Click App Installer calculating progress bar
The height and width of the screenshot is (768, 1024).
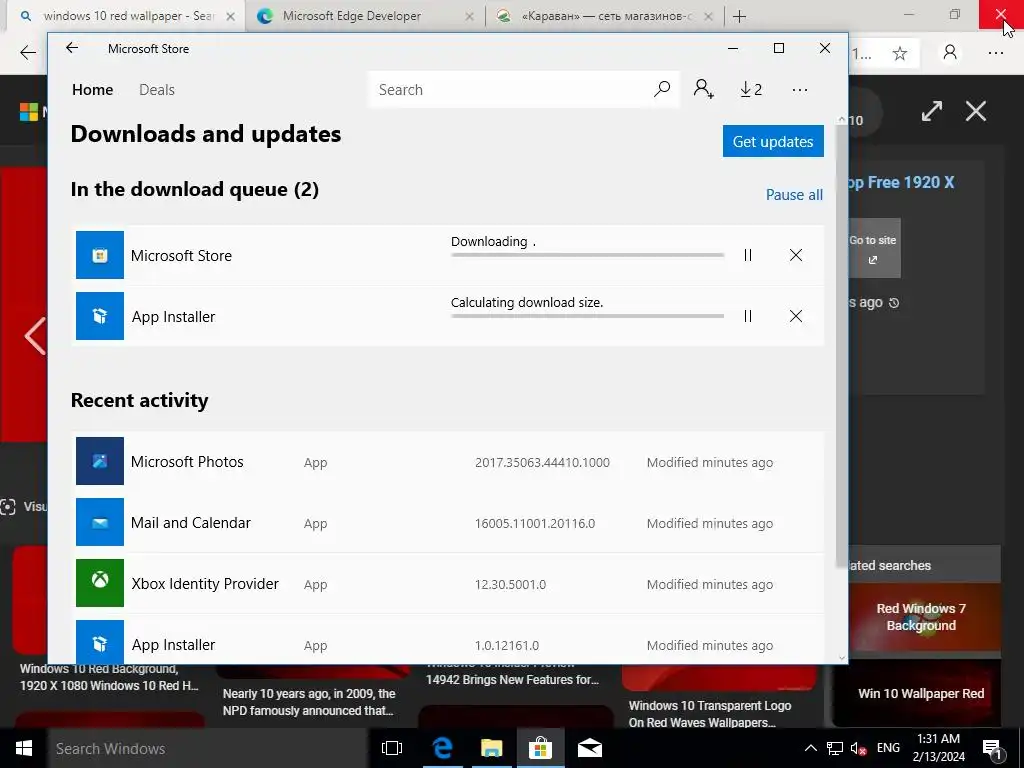tap(587, 315)
